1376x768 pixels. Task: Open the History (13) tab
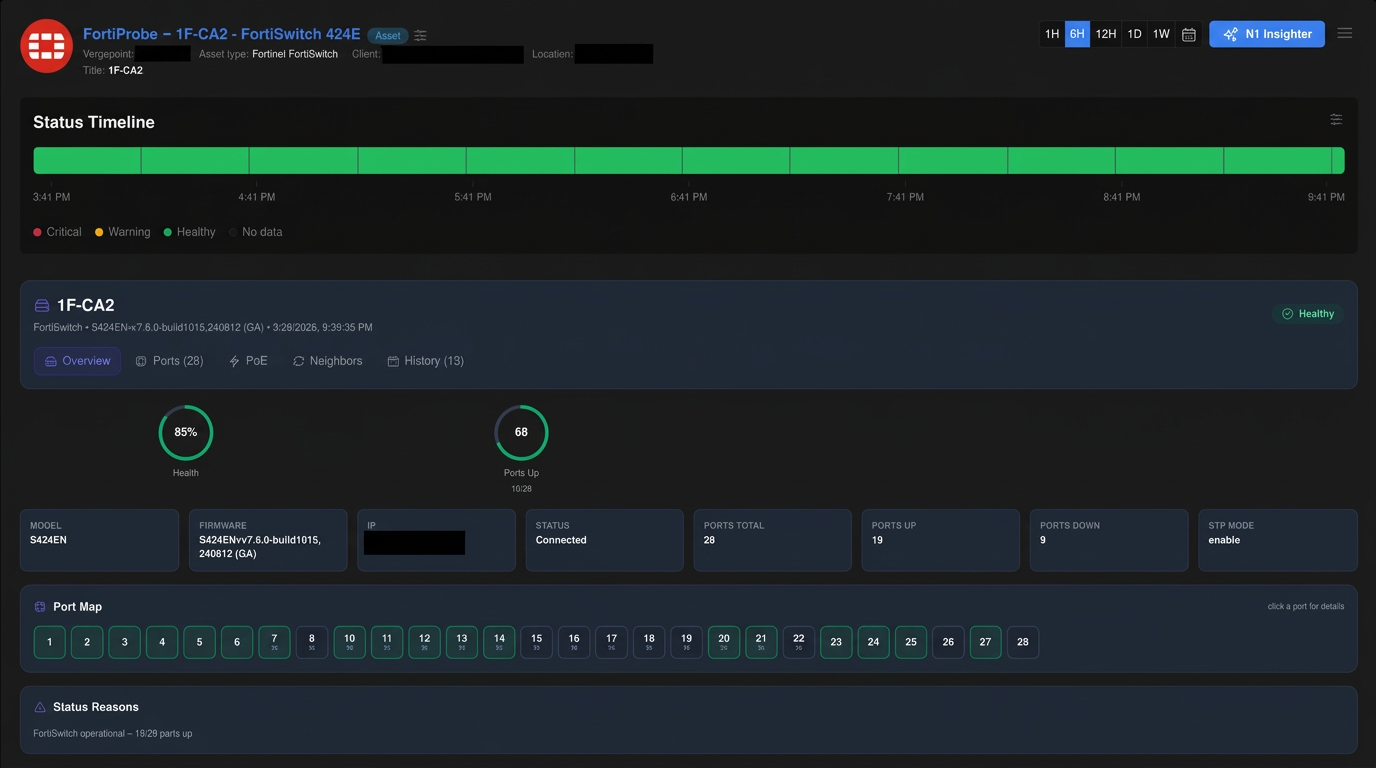click(426, 361)
